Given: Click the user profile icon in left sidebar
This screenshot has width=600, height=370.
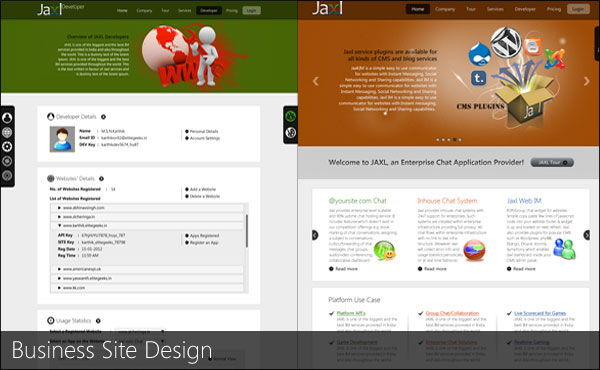Looking at the screenshot, I should [7, 118].
